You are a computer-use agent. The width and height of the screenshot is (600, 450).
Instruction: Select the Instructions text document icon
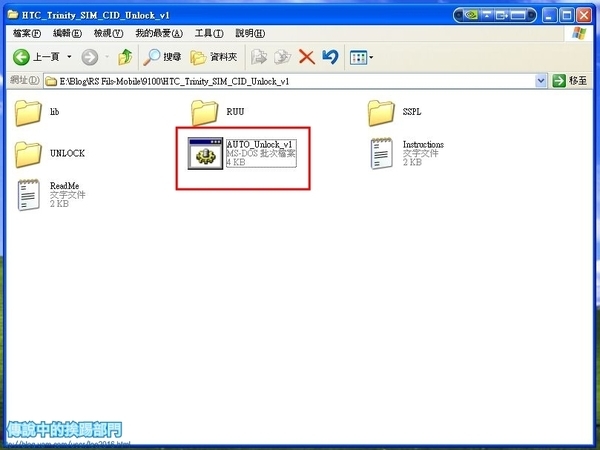click(x=382, y=153)
